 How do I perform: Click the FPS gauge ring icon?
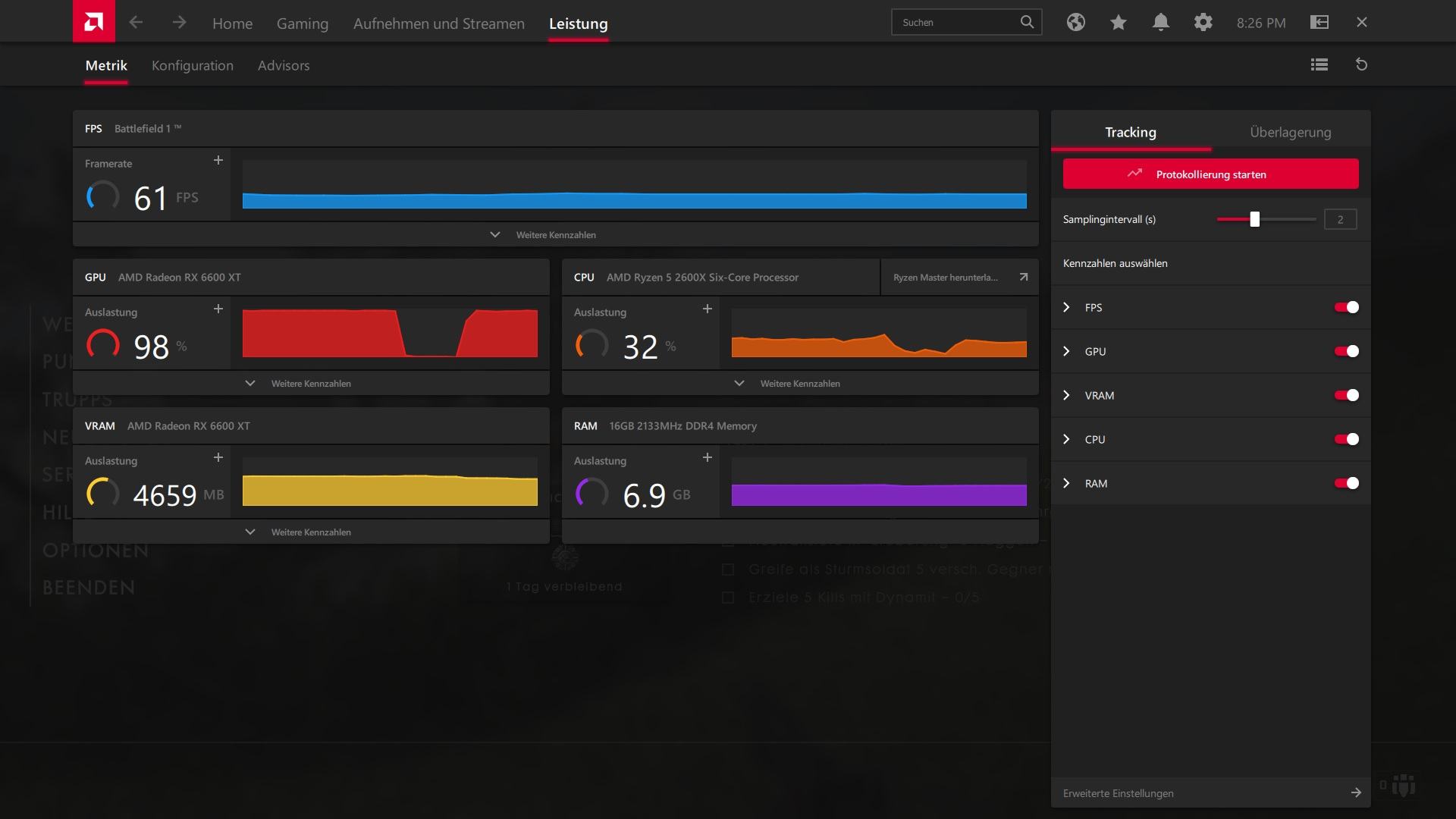[x=102, y=196]
